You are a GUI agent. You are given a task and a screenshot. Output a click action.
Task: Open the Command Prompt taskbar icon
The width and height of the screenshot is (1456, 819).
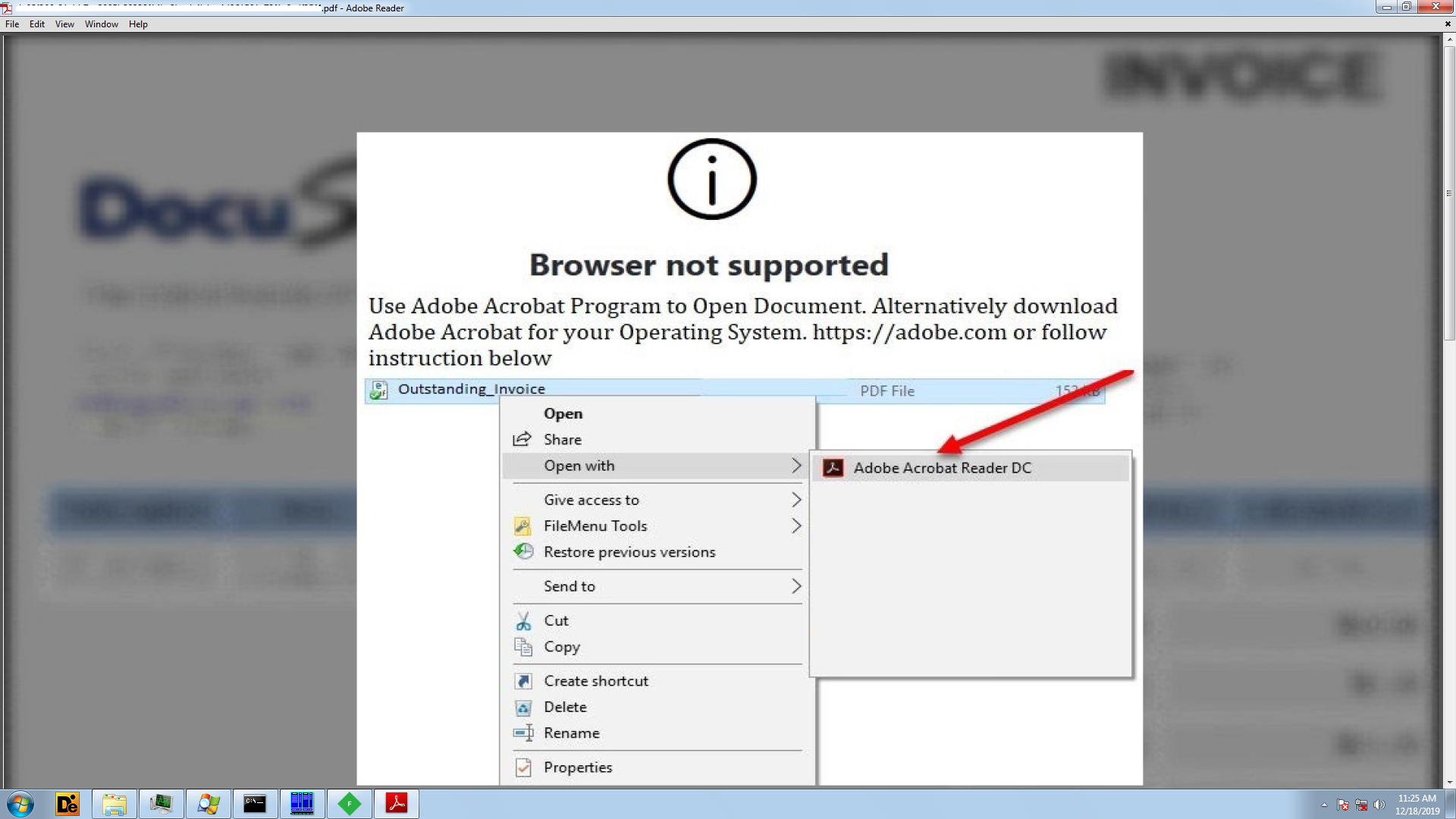point(255,804)
